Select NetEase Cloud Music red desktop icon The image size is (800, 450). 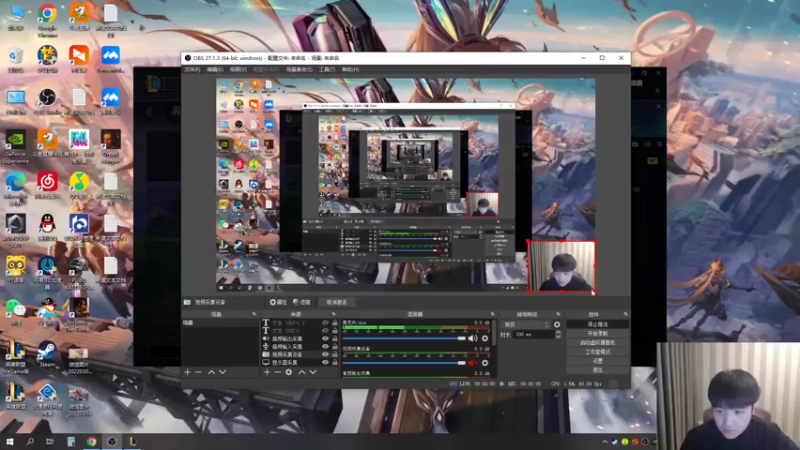pyautogui.click(x=47, y=185)
